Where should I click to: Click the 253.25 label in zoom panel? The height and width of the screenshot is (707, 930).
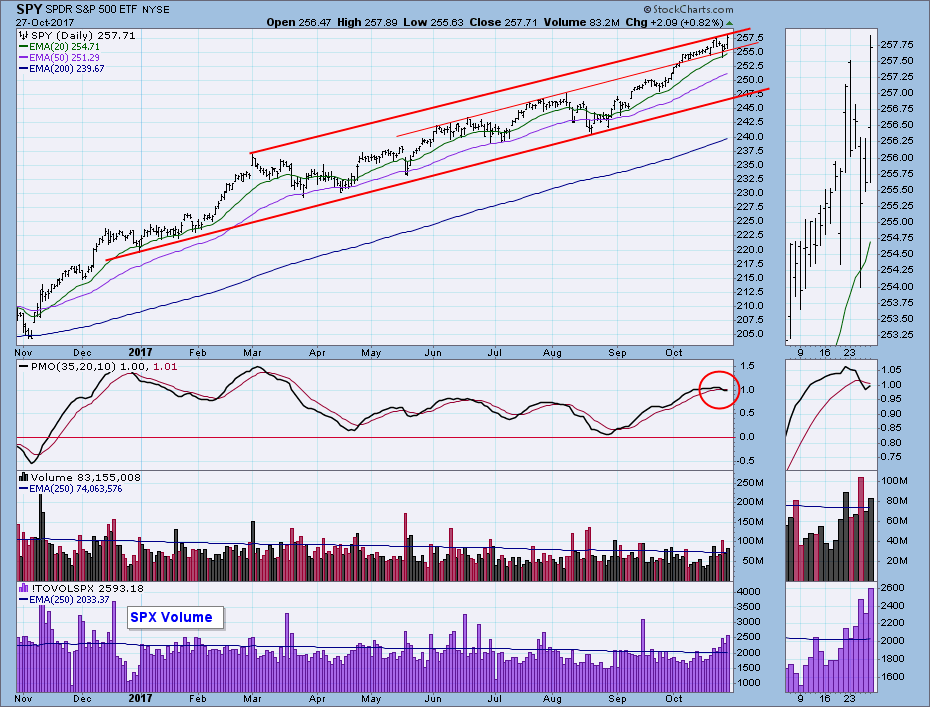click(x=897, y=335)
